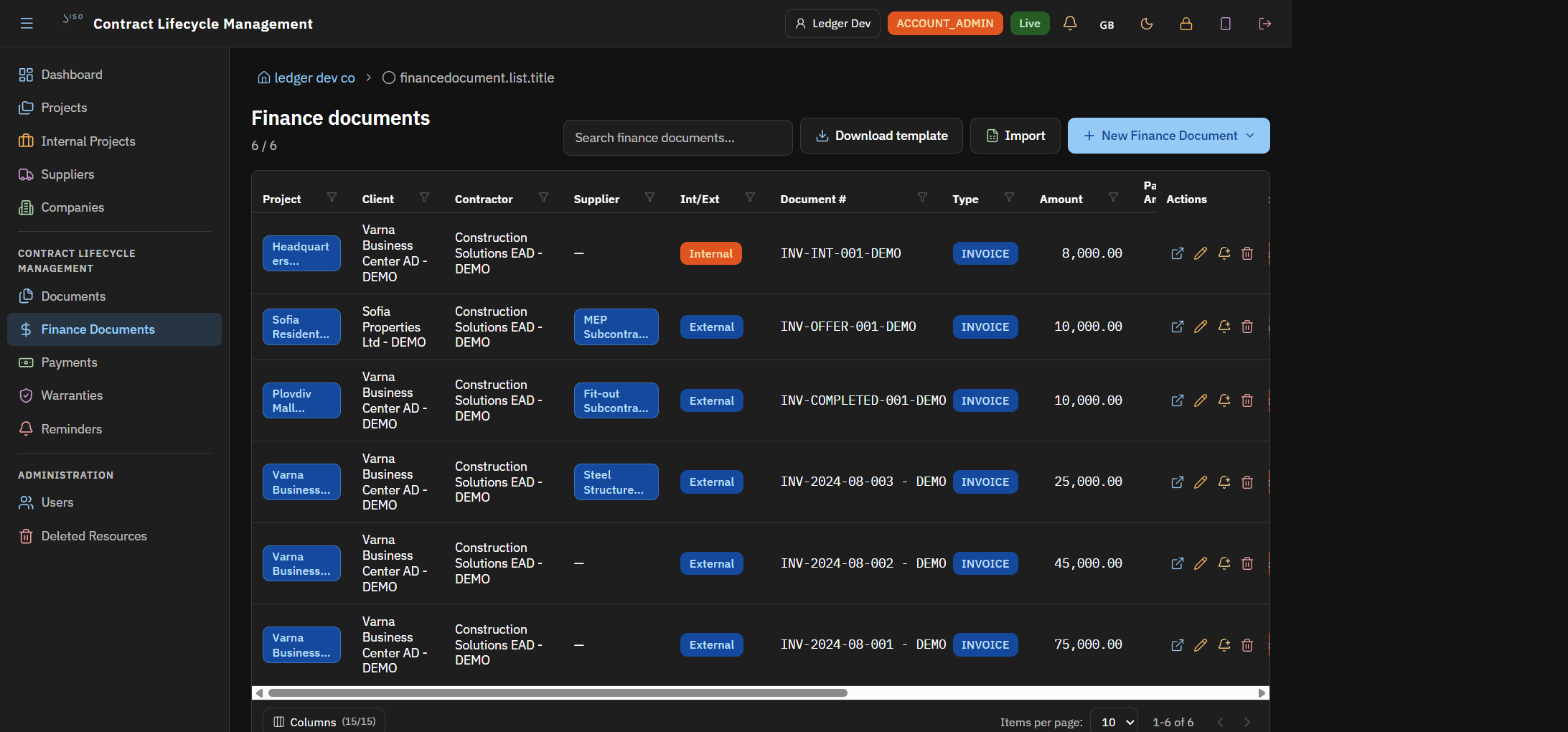Click the Download template button
This screenshot has height=732, width=1568.
pyautogui.click(x=881, y=136)
